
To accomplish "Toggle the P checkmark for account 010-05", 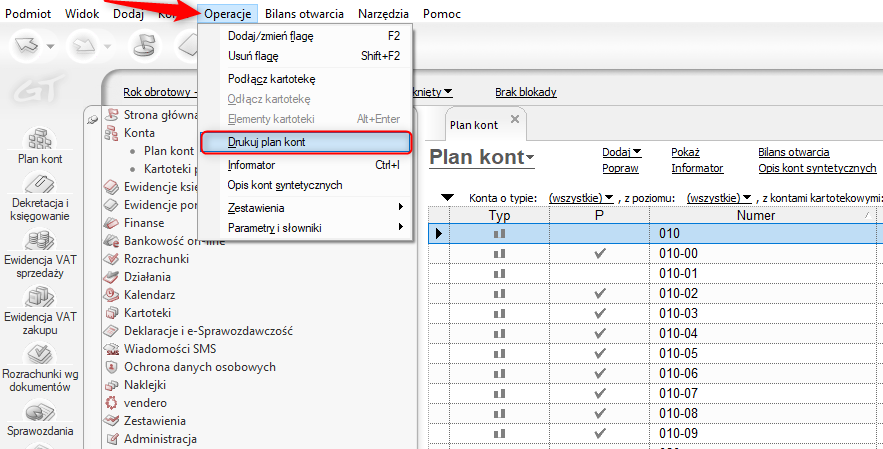I will [599, 353].
